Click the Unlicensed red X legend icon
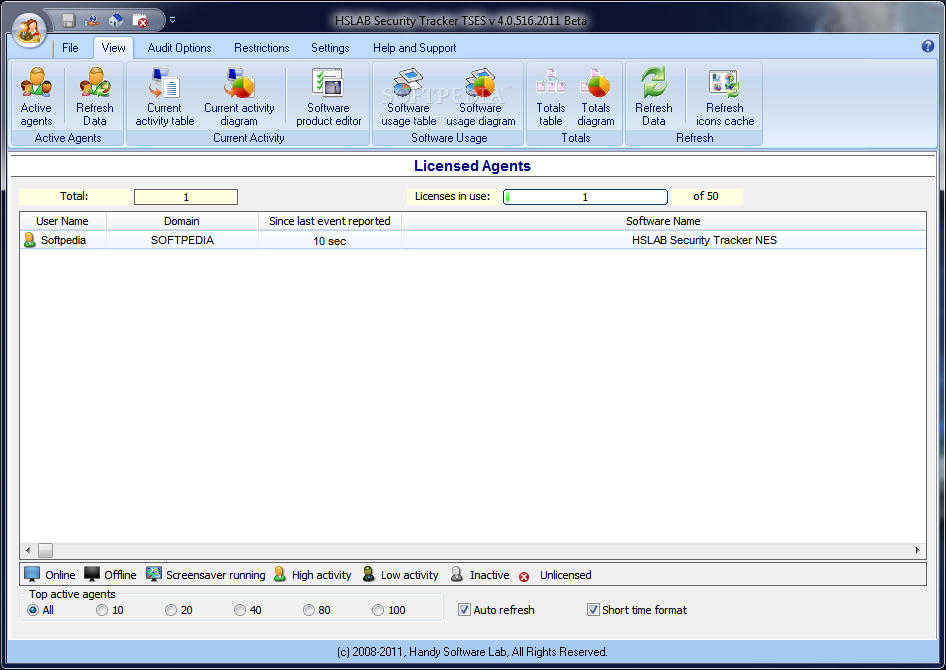This screenshot has width=946, height=670. pyautogui.click(x=524, y=577)
